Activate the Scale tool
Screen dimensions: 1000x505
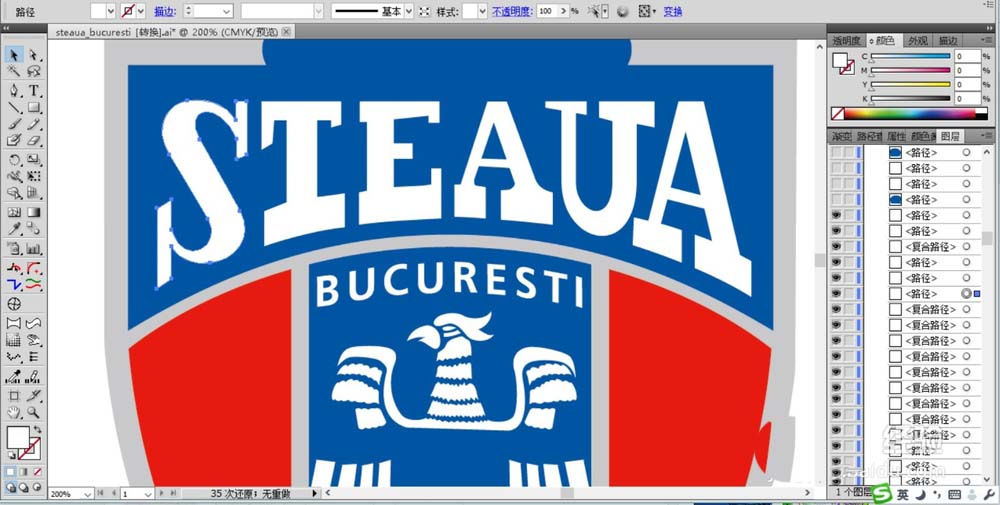click(34, 159)
